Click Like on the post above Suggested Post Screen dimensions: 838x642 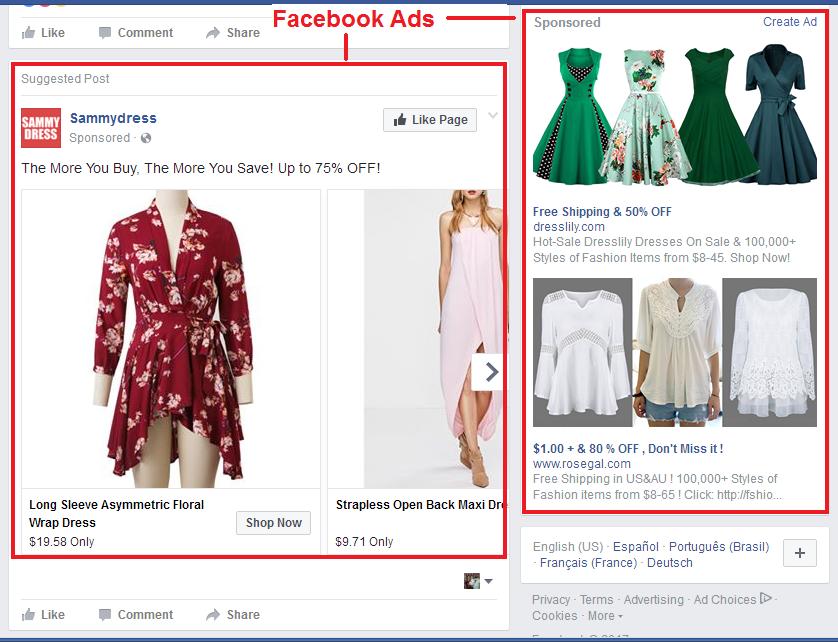coord(43,33)
